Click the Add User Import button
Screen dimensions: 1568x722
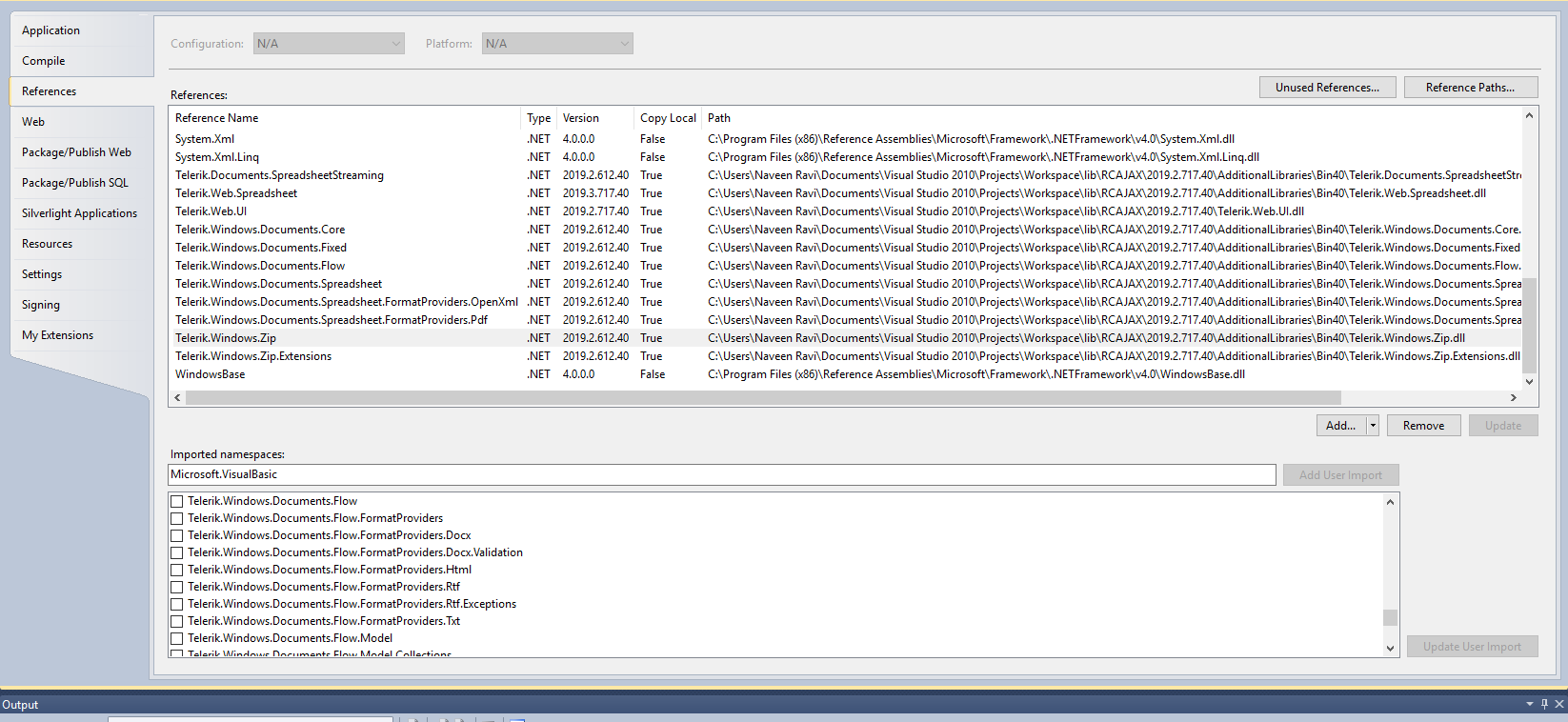tap(1340, 475)
